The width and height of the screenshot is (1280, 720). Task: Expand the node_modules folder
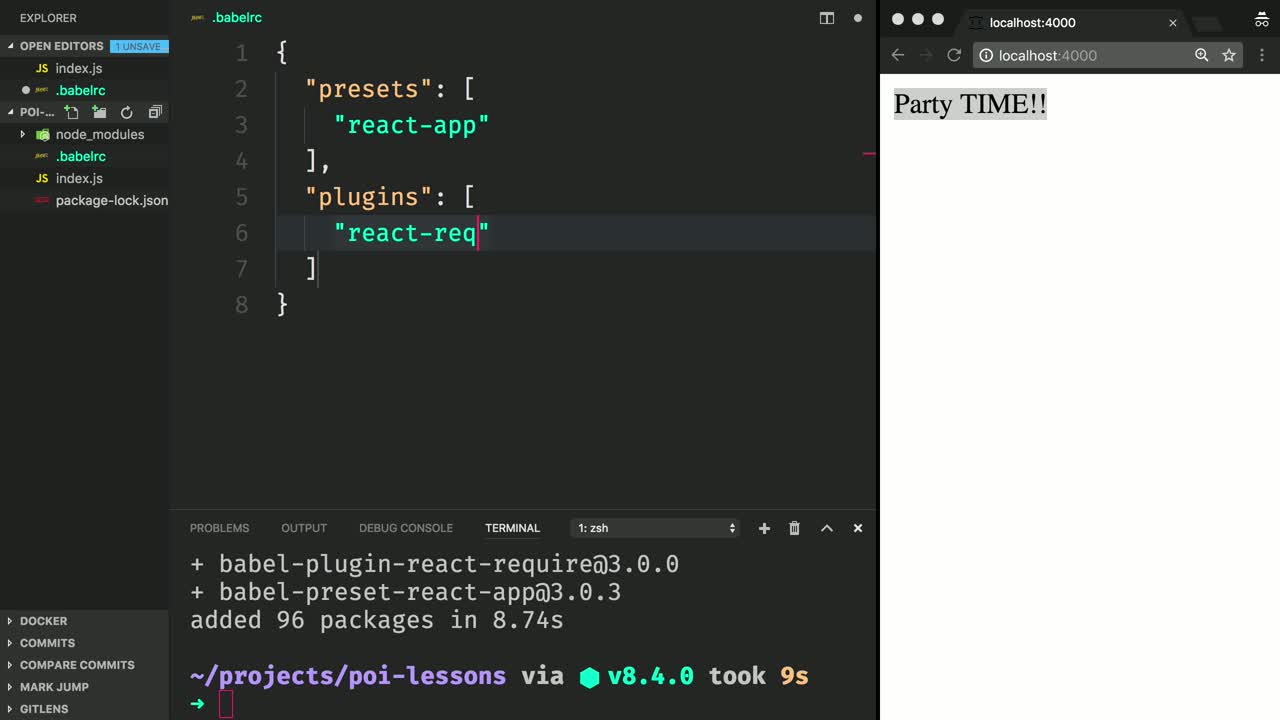23,134
